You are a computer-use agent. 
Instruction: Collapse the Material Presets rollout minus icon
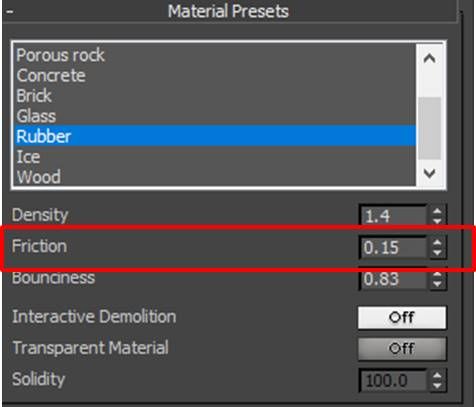click(x=10, y=12)
